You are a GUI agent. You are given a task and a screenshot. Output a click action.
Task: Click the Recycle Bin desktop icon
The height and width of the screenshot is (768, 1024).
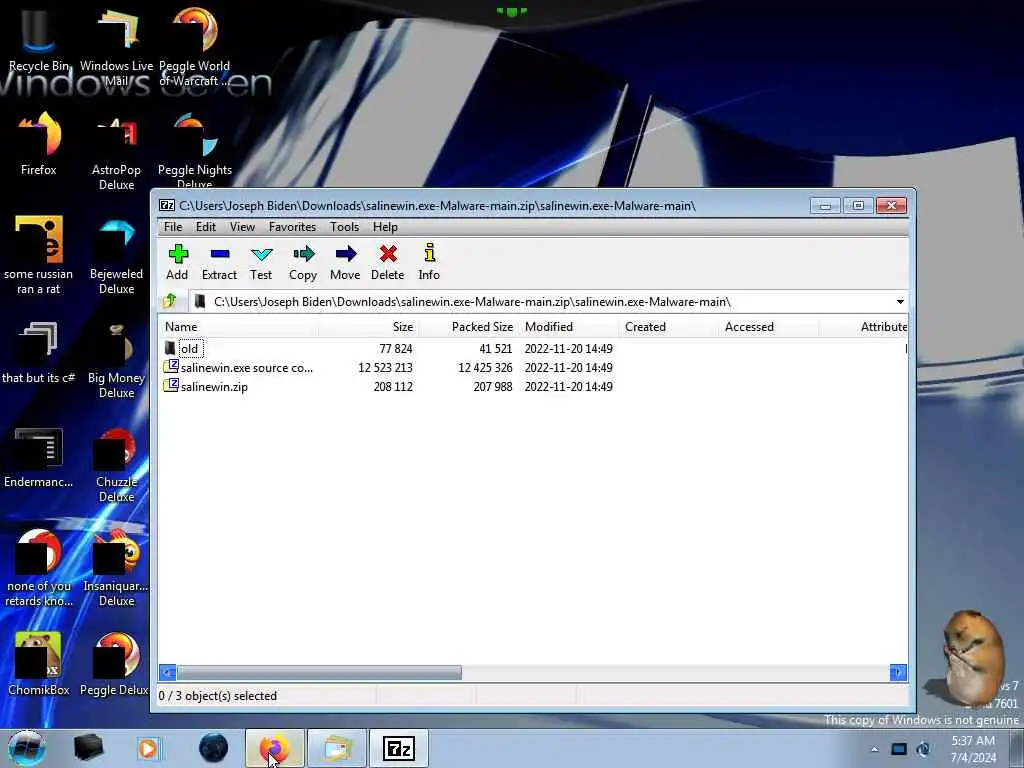pyautogui.click(x=39, y=40)
